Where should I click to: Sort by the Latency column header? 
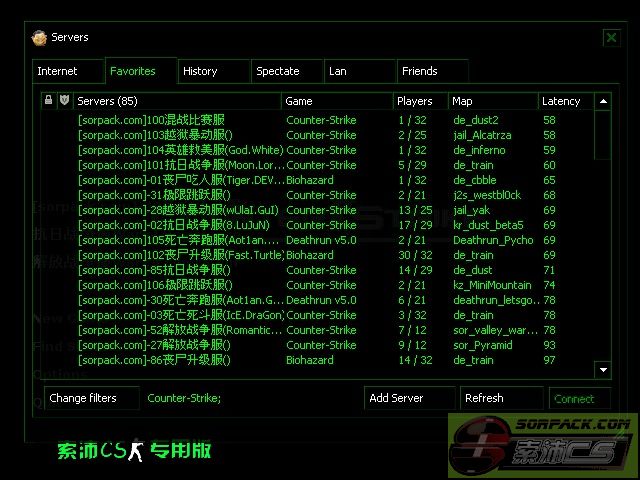pyautogui.click(x=566, y=101)
